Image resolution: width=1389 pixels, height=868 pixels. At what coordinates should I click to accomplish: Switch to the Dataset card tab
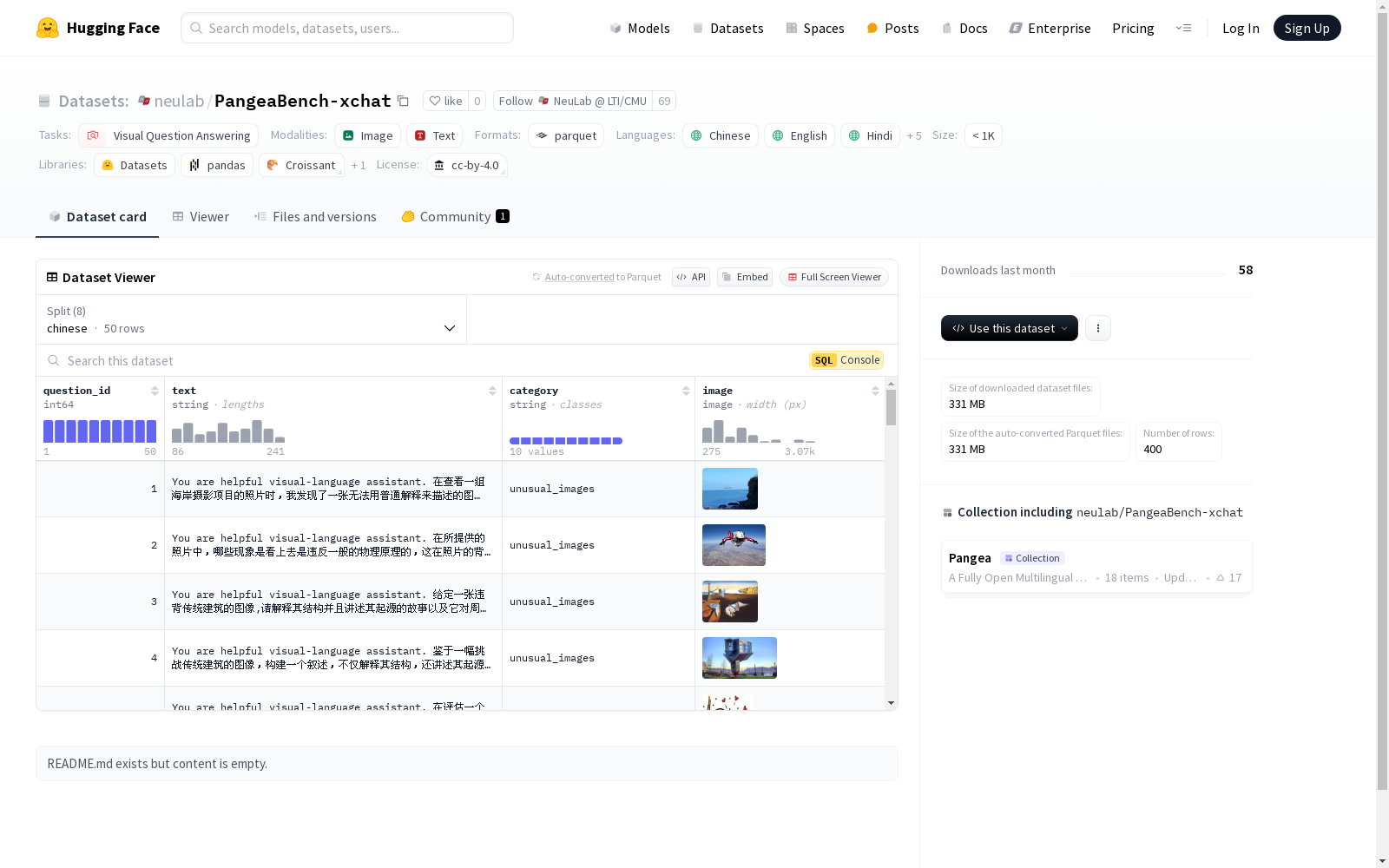(x=97, y=217)
